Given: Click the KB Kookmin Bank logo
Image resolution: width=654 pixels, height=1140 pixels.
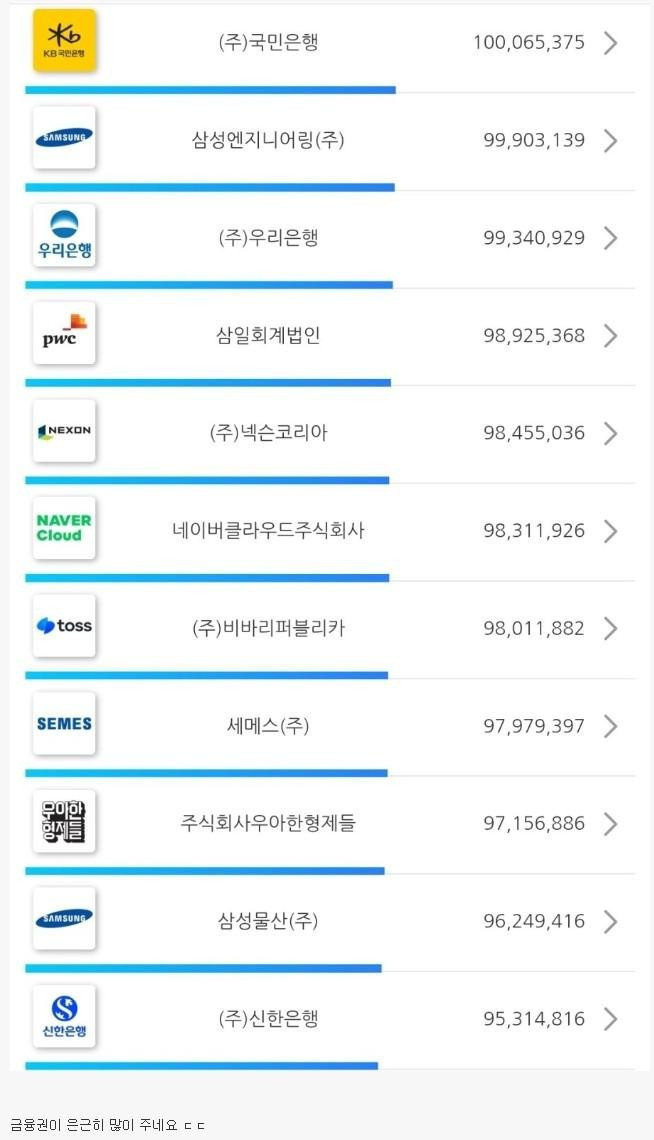Looking at the screenshot, I should tap(64, 41).
